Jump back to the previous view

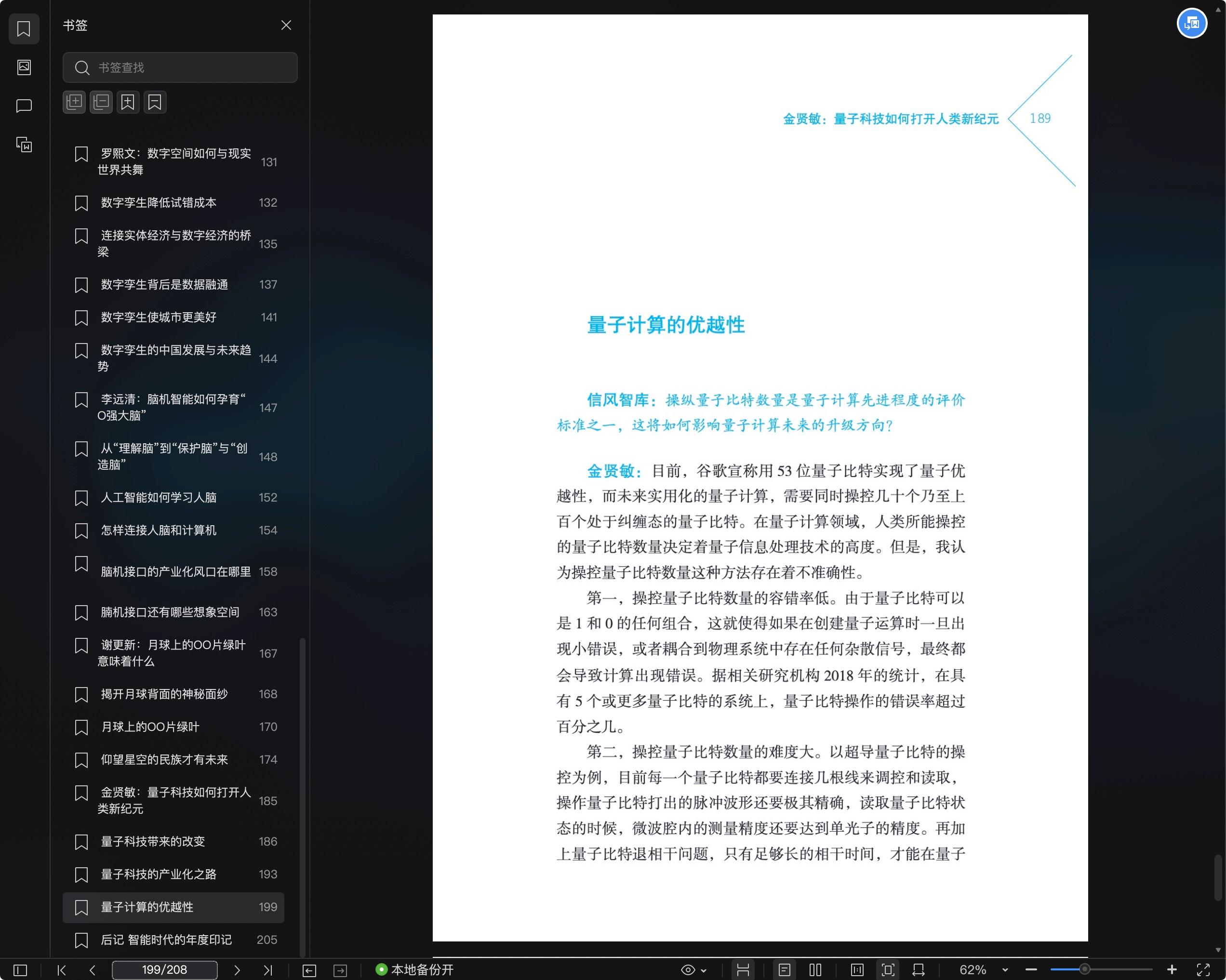[309, 970]
